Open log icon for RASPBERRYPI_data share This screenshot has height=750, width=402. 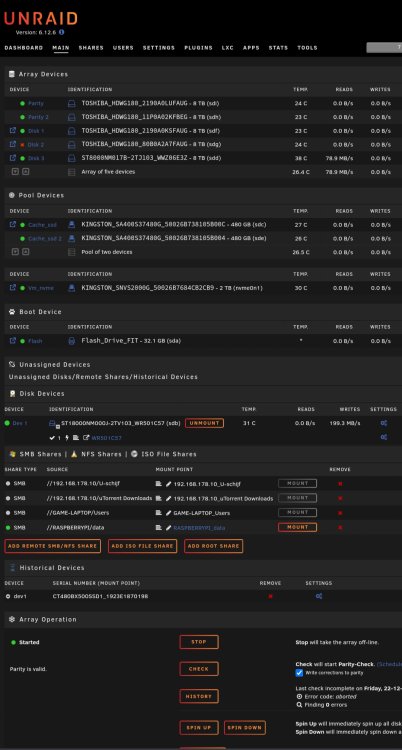coord(158,528)
